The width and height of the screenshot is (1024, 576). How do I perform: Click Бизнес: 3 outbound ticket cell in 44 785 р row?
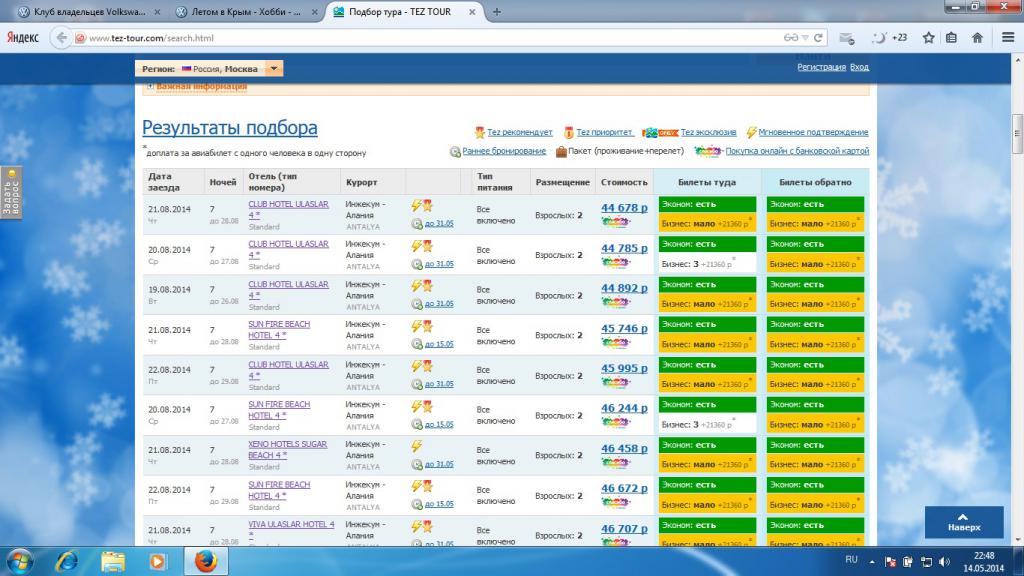[707, 264]
